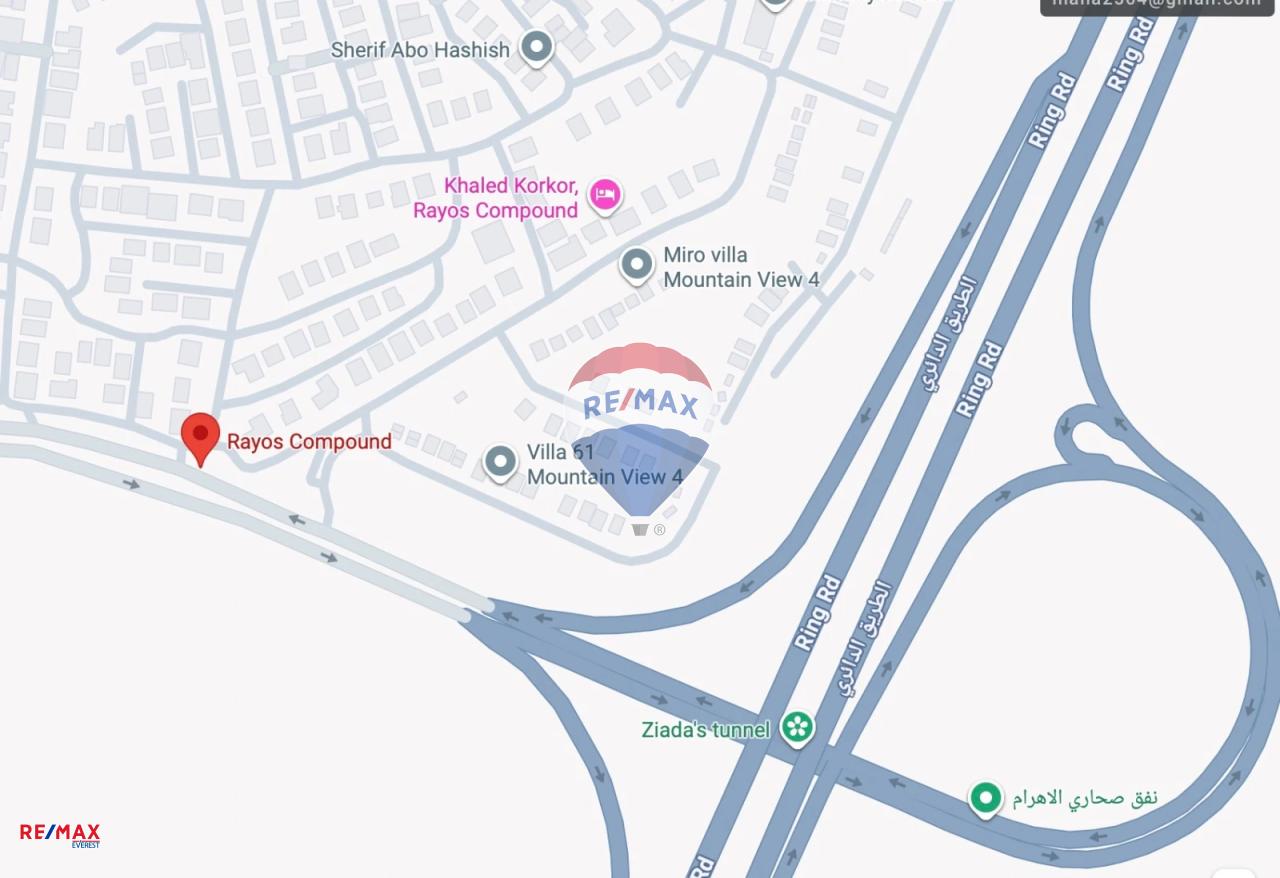The height and width of the screenshot is (878, 1280).
Task: Select the Villa 61 Mountain View 4 text
Action: pyautogui.click(x=605, y=465)
